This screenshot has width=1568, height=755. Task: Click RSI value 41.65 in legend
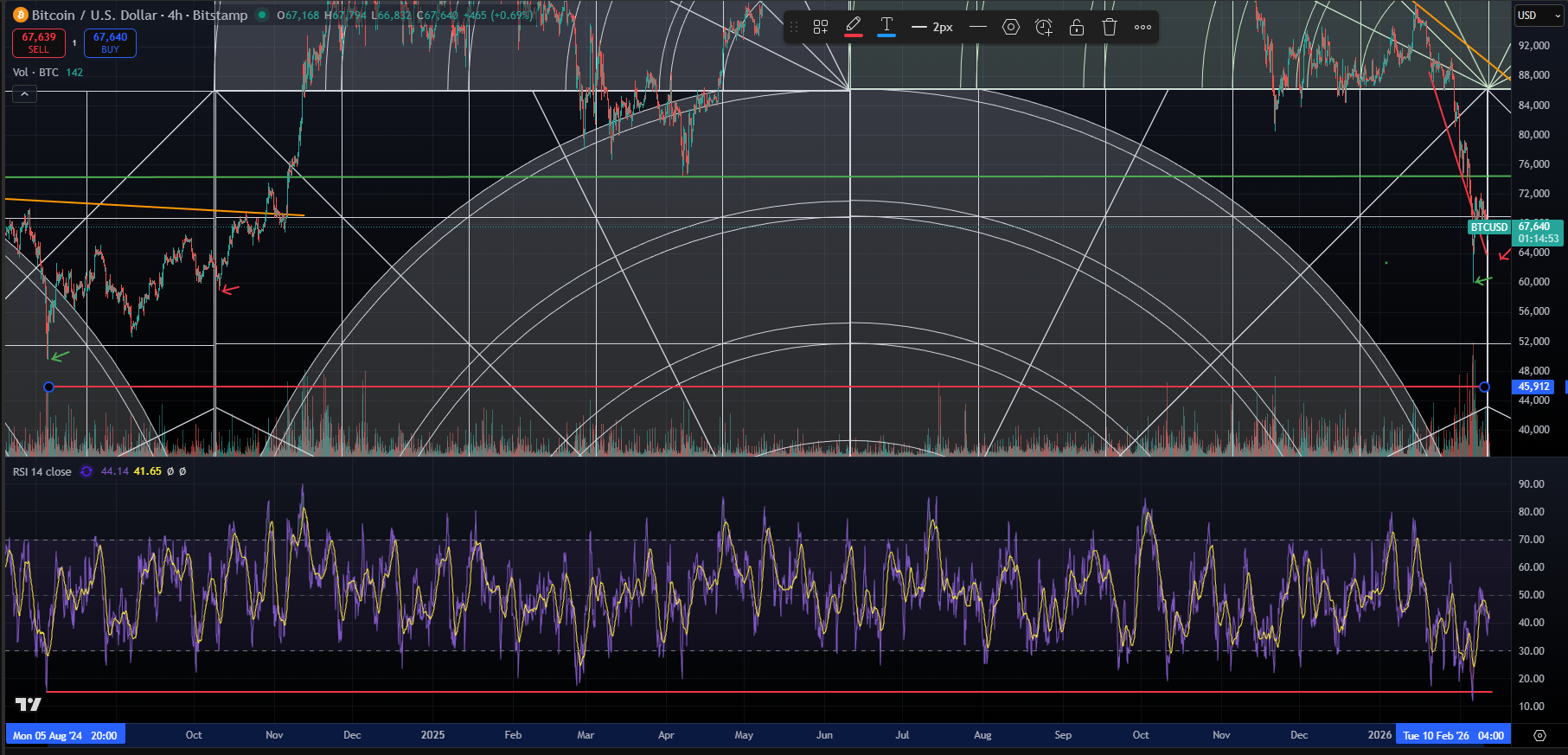147,471
